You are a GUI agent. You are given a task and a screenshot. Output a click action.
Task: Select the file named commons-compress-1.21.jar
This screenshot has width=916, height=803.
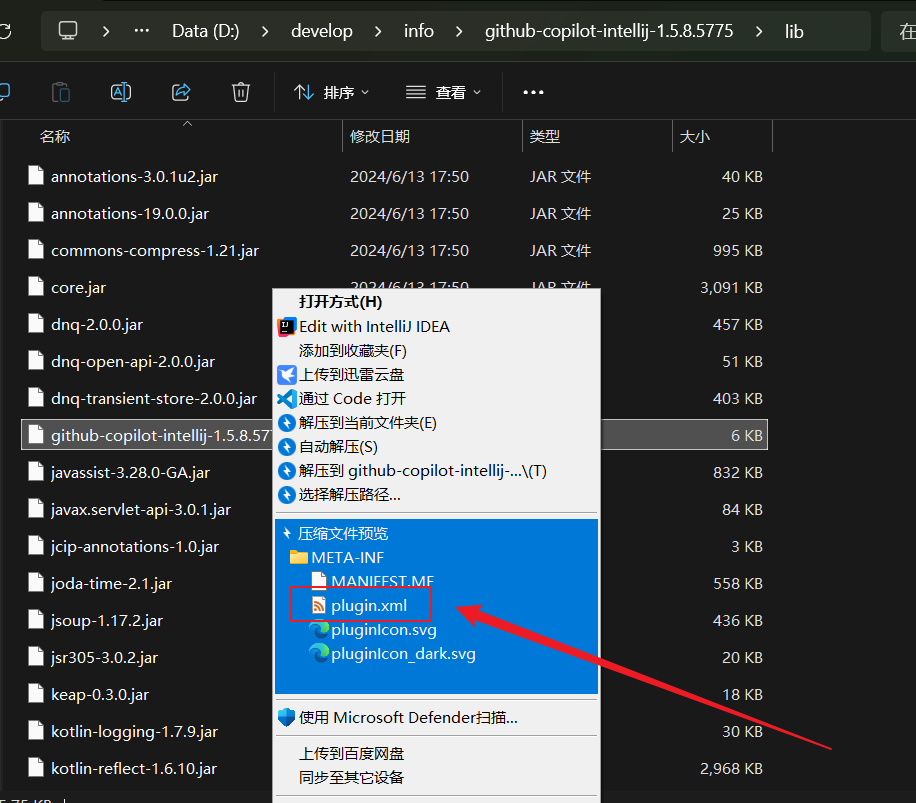155,250
